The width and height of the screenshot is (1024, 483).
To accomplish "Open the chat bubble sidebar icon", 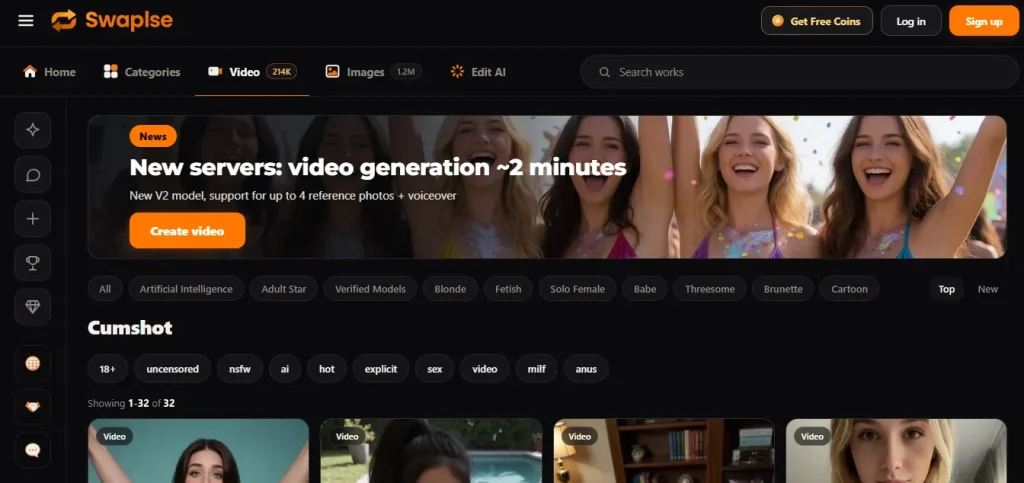I will coord(33,174).
